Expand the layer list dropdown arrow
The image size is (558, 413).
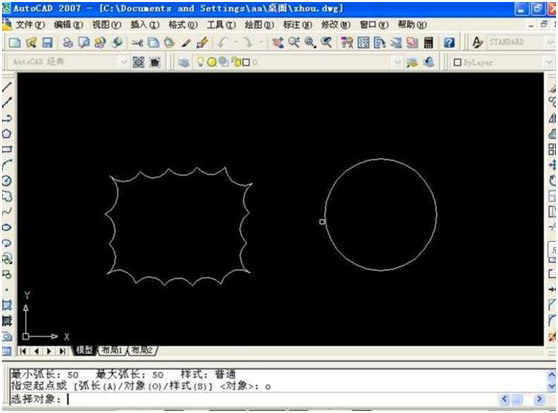(398, 62)
